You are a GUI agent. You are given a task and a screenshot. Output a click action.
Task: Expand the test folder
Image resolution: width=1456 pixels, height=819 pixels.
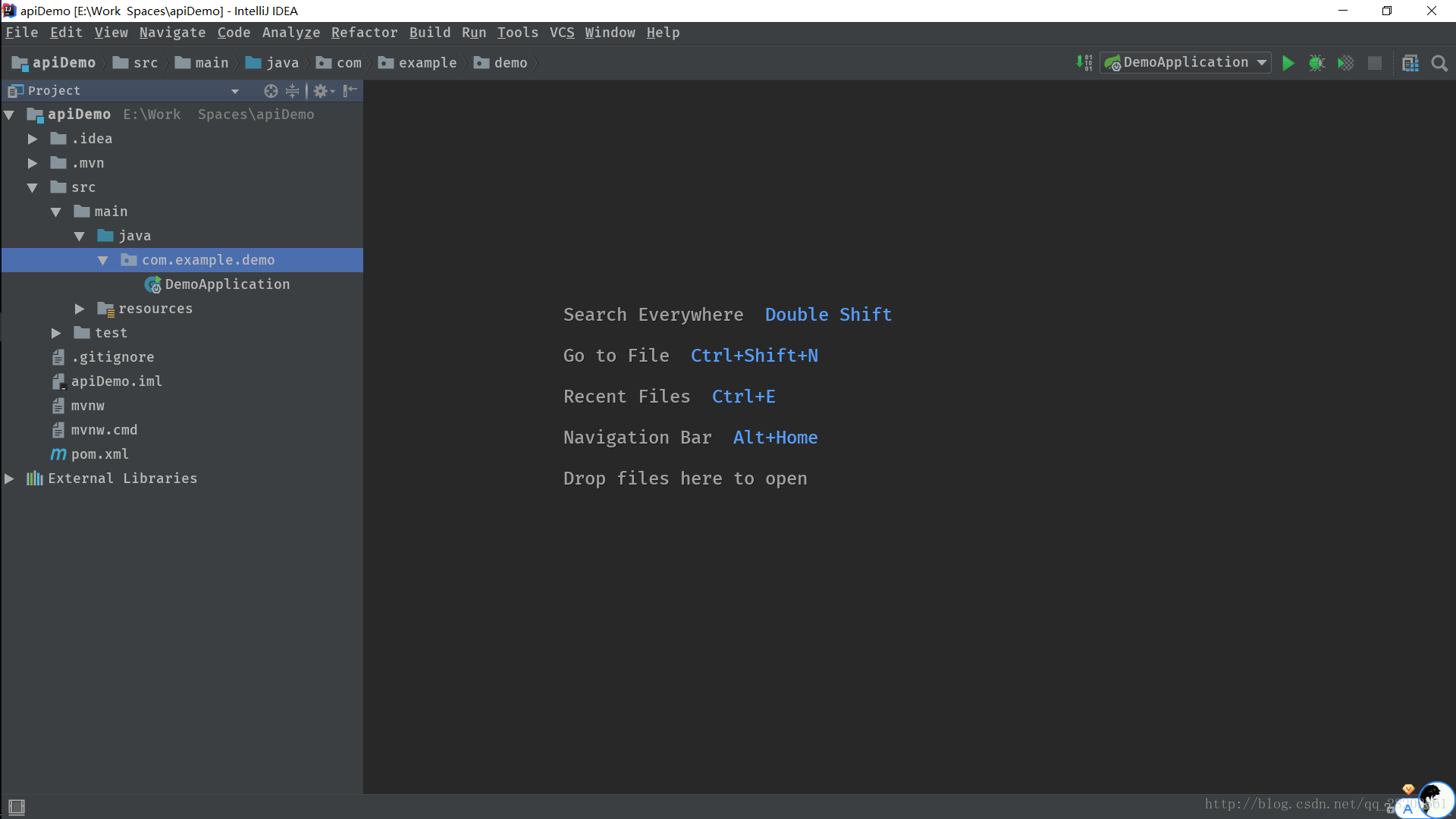(56, 333)
